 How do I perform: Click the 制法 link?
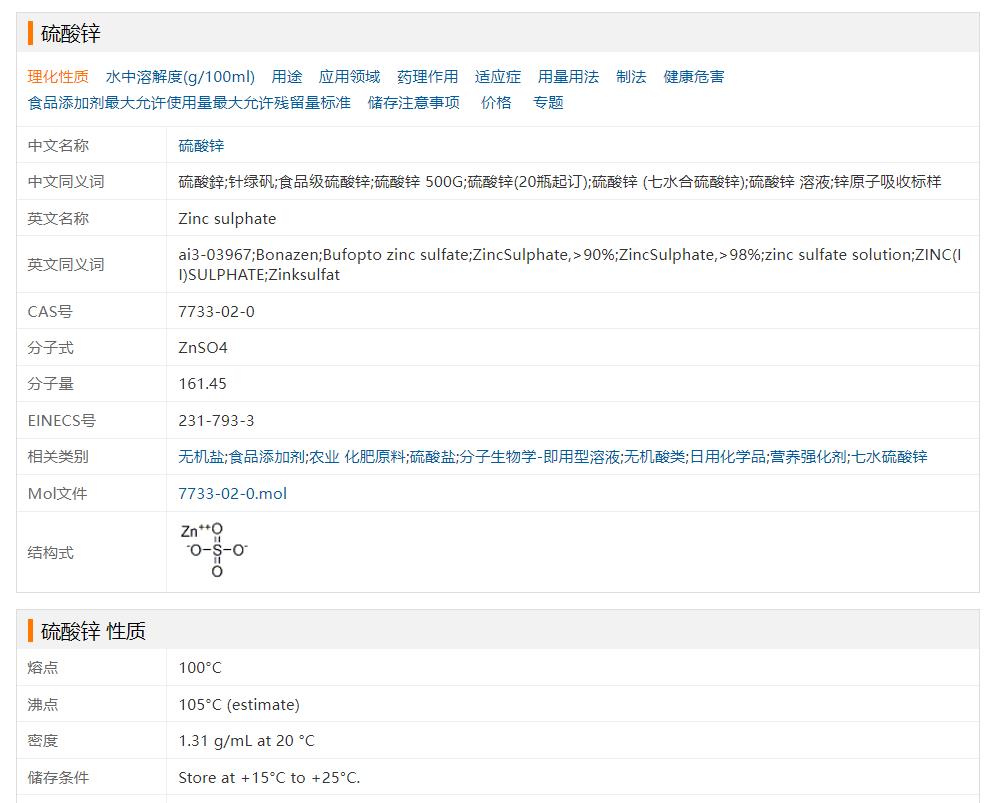(631, 77)
